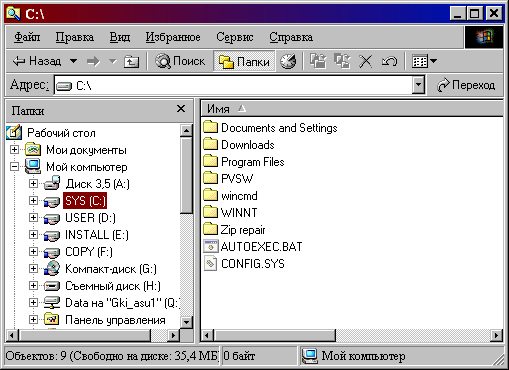Go back with the Назад button

pyautogui.click(x=37, y=61)
